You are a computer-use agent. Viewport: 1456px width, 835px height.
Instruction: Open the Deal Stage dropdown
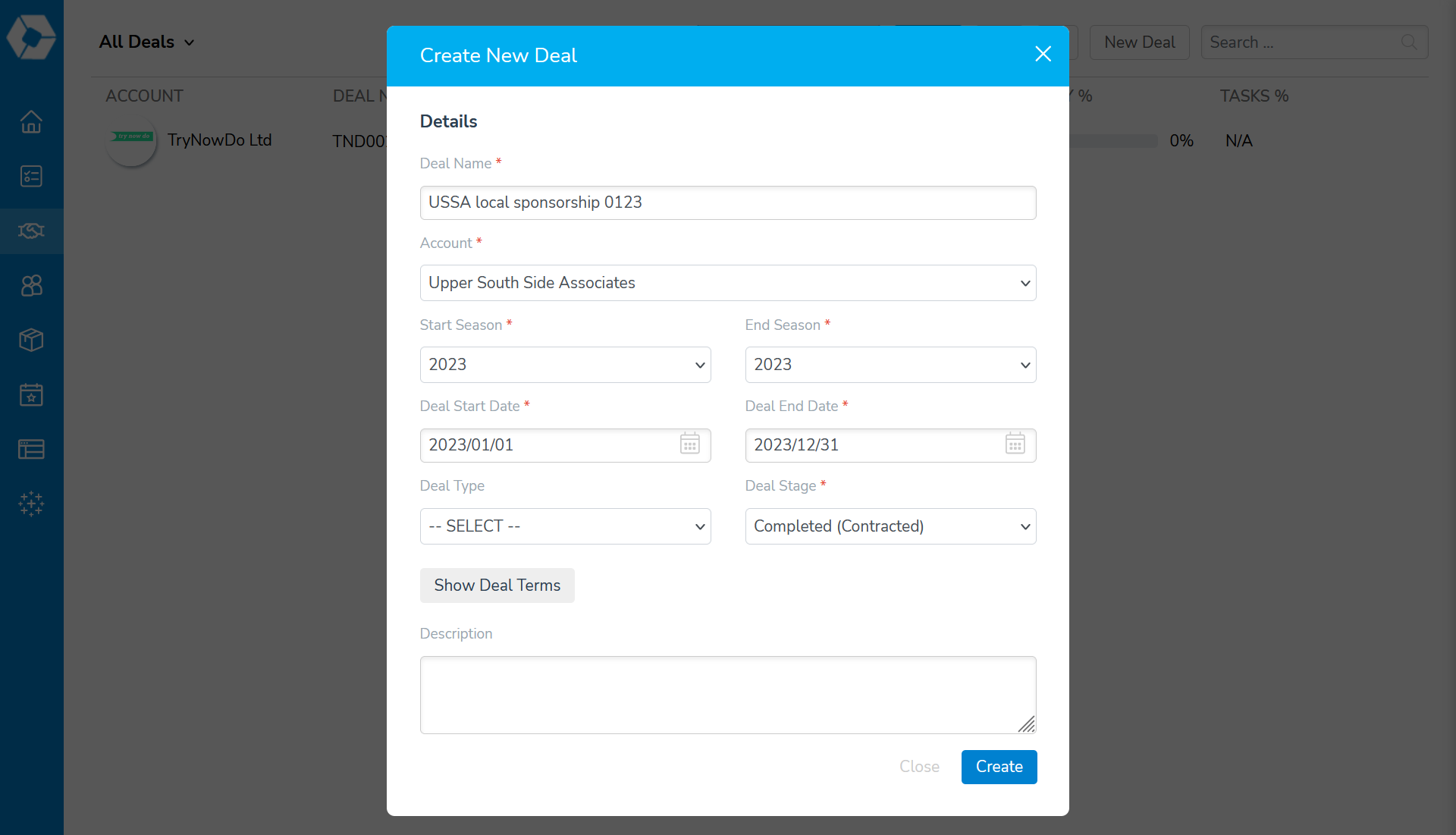click(891, 526)
